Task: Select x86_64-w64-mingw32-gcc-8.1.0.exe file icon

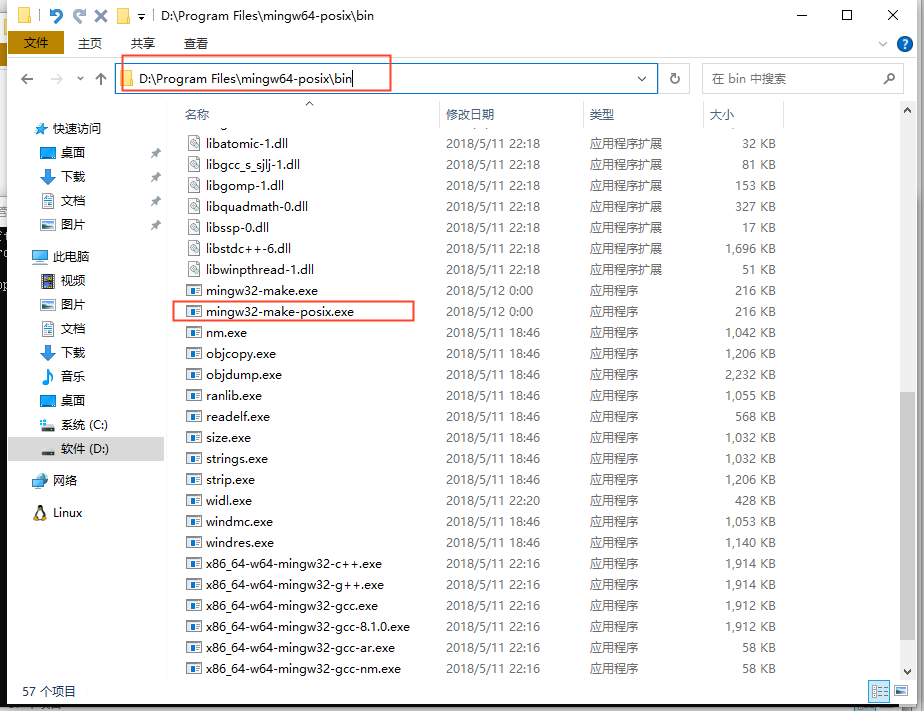Action: tap(194, 627)
